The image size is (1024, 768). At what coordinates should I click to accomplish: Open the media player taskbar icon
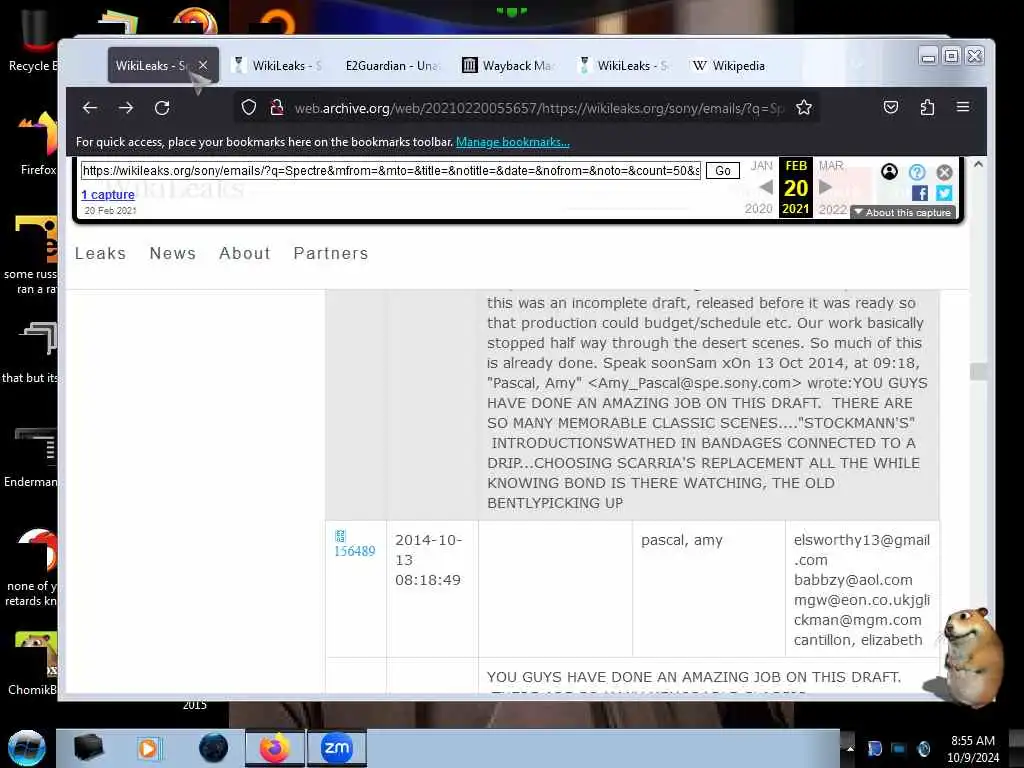148,748
